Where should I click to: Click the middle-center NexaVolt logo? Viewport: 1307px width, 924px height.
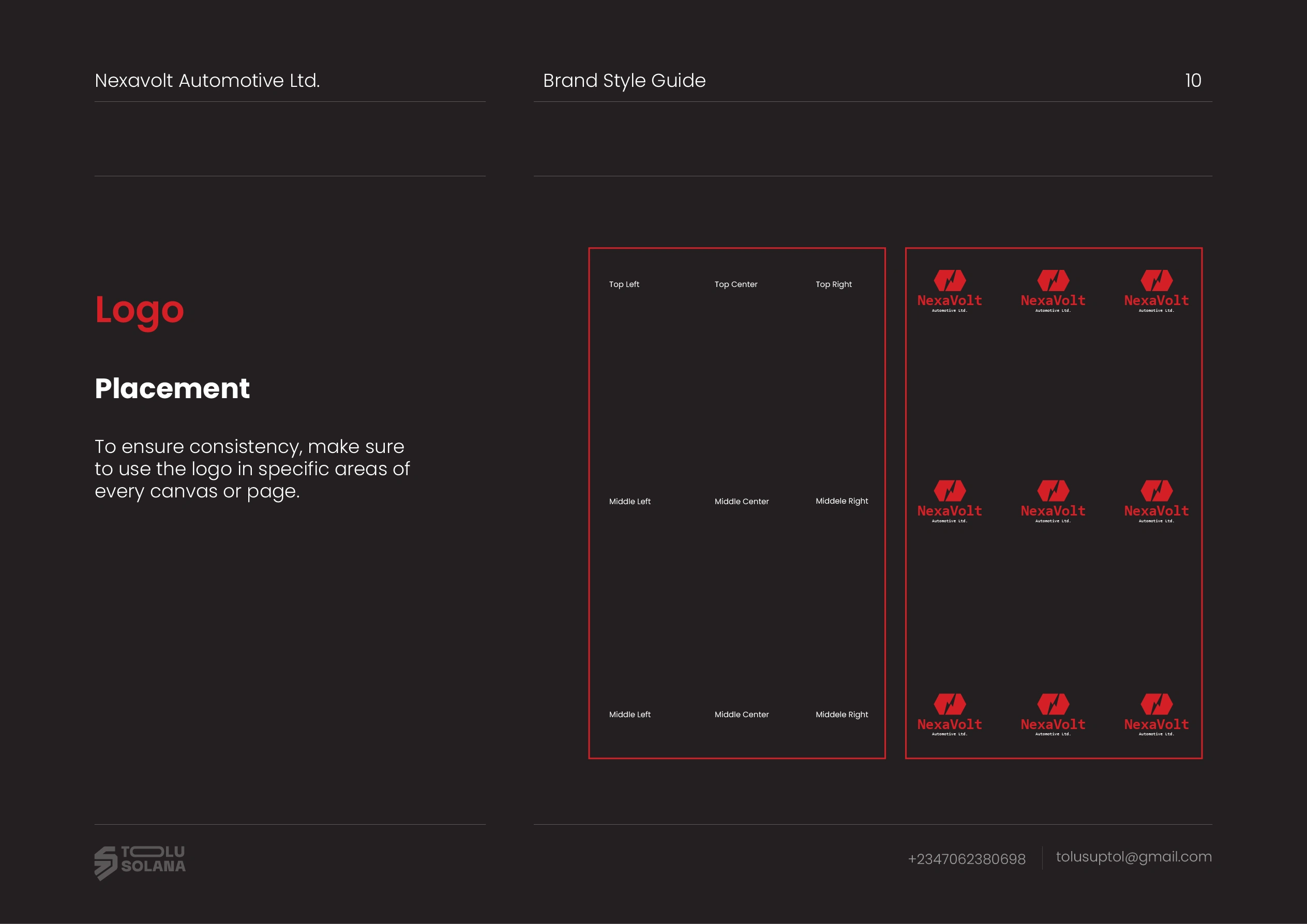pyautogui.click(x=1053, y=501)
